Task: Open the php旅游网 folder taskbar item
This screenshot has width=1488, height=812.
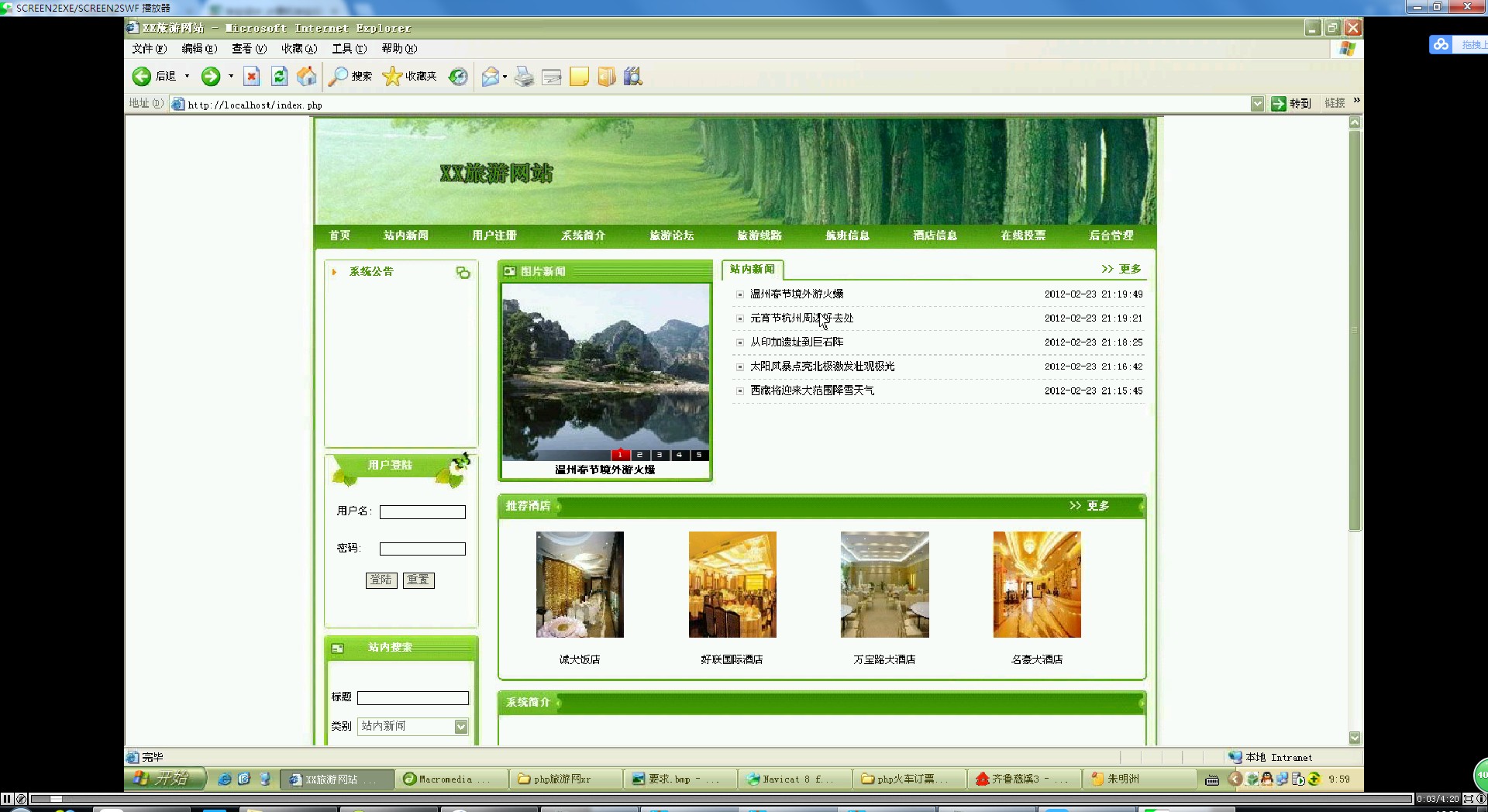Action: pos(566,779)
